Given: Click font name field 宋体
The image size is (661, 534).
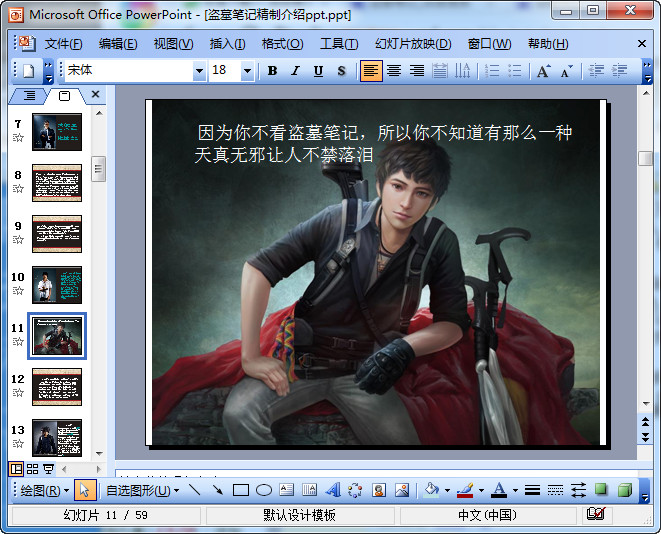Looking at the screenshot, I should point(129,70).
